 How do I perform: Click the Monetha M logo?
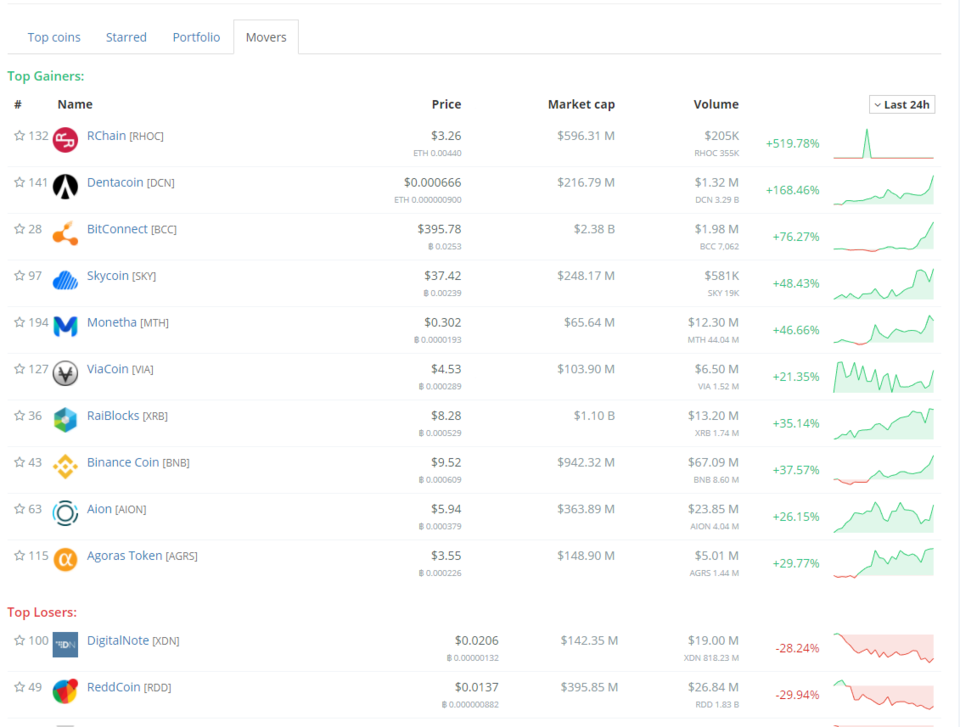tap(65, 326)
